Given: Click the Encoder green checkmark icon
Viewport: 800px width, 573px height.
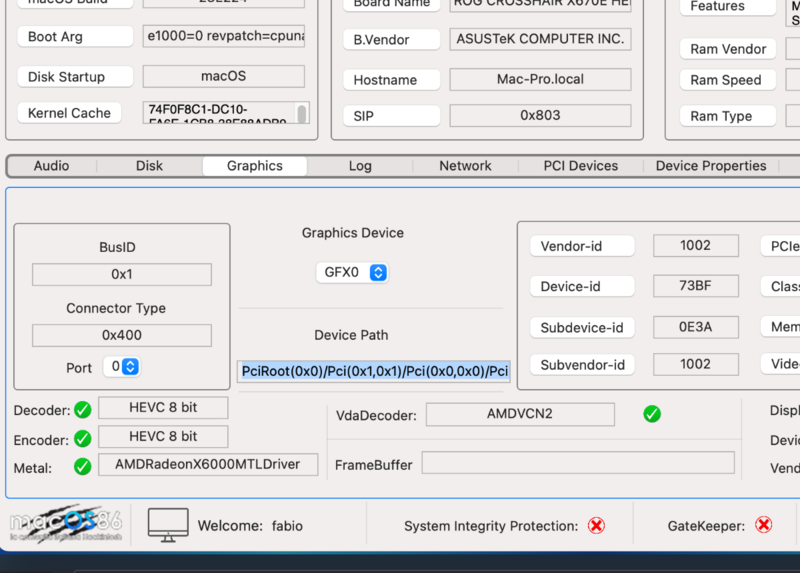Looking at the screenshot, I should (x=83, y=438).
